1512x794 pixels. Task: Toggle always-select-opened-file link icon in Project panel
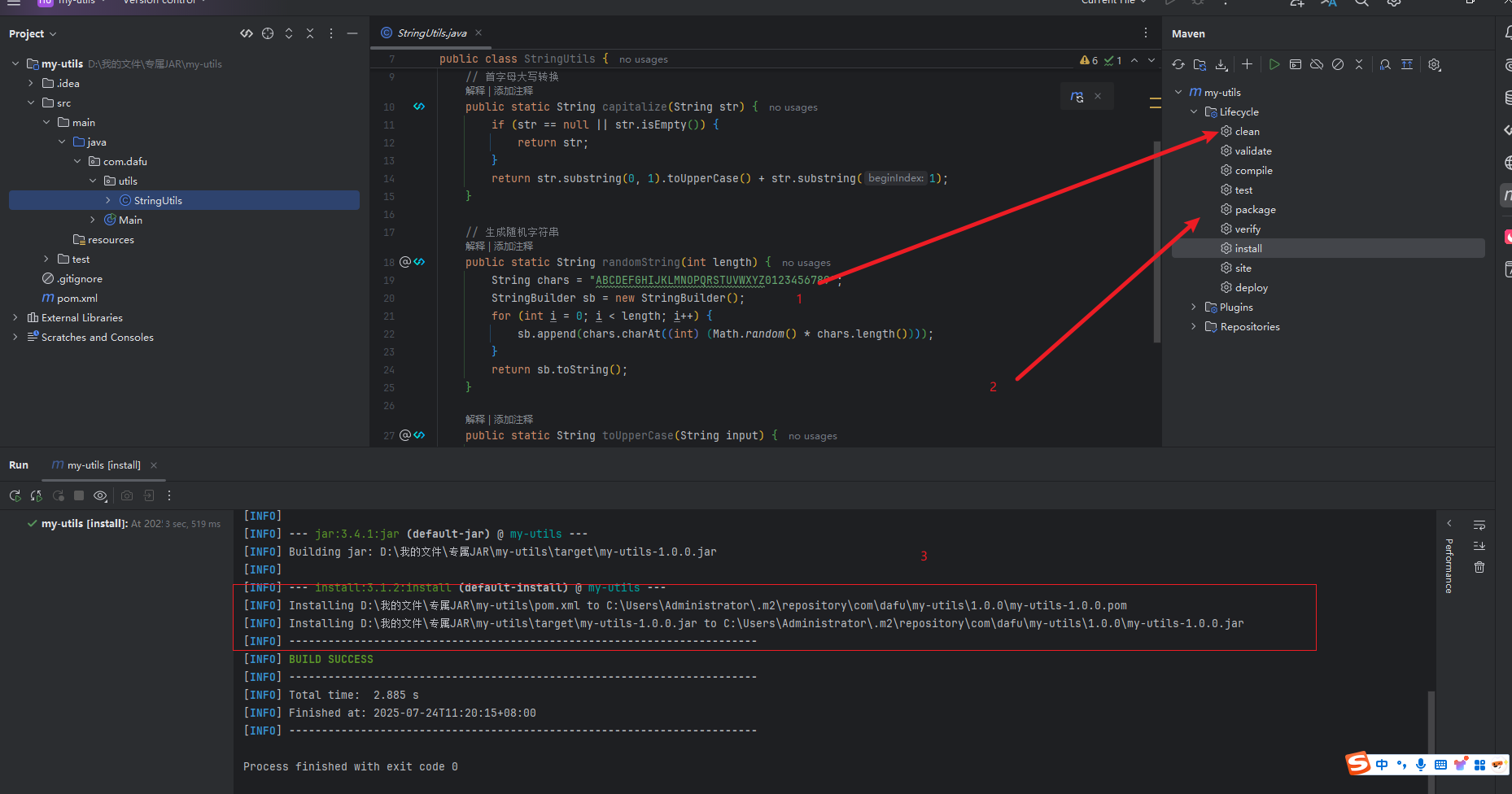[247, 33]
